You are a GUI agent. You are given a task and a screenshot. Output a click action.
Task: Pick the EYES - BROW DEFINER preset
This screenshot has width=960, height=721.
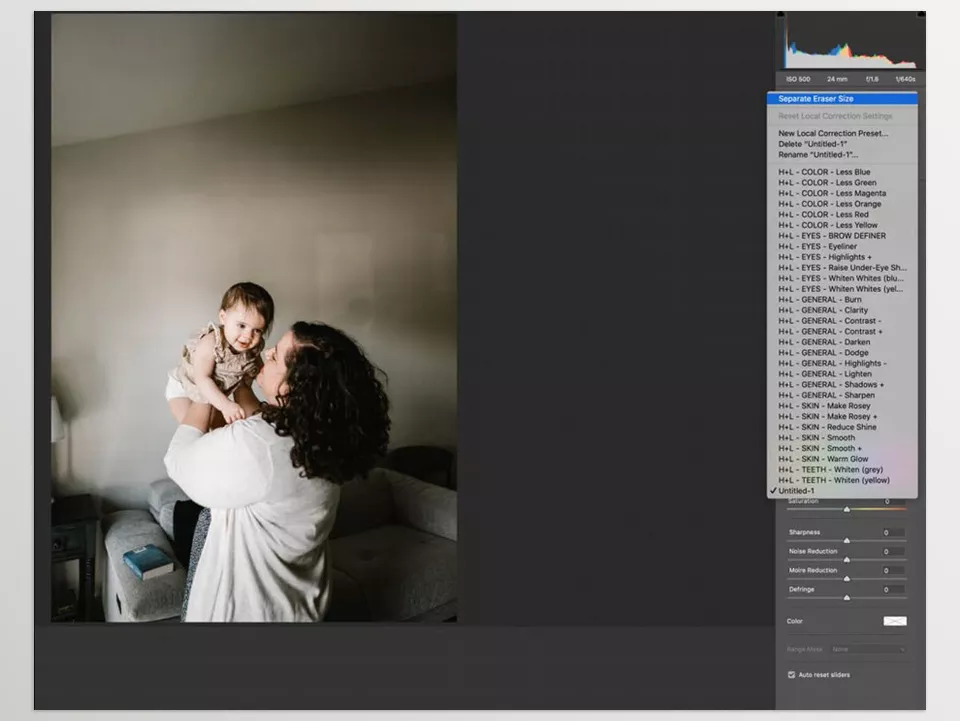[x=832, y=236]
